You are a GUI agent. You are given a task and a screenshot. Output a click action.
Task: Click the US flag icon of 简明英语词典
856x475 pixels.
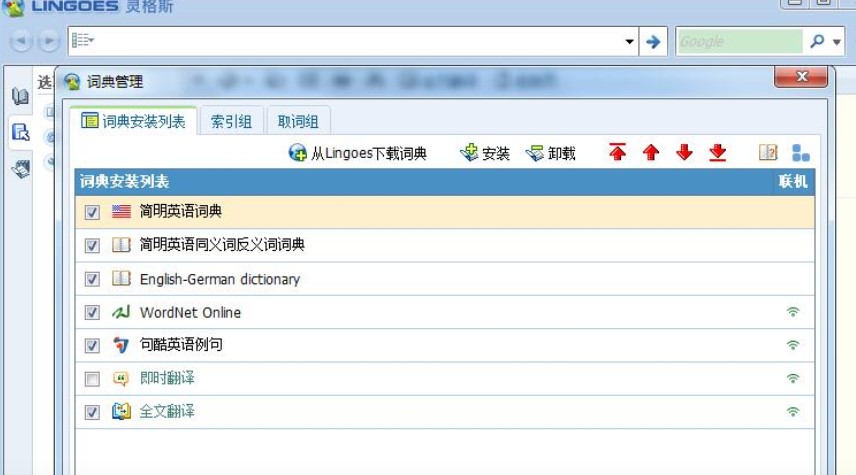click(121, 211)
